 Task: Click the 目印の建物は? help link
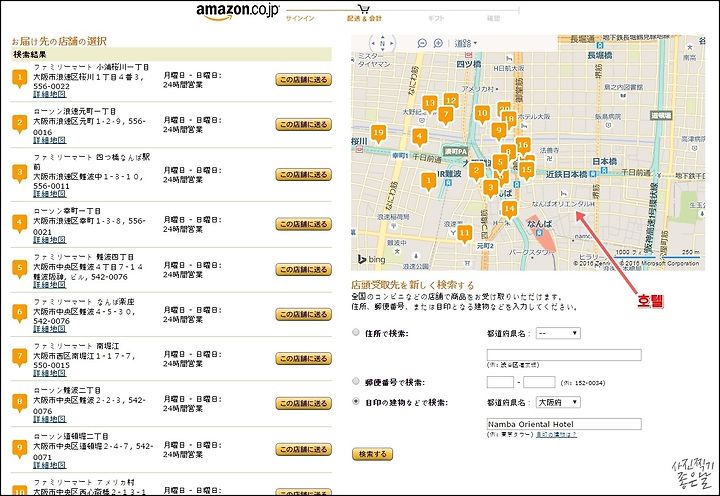tap(556, 434)
